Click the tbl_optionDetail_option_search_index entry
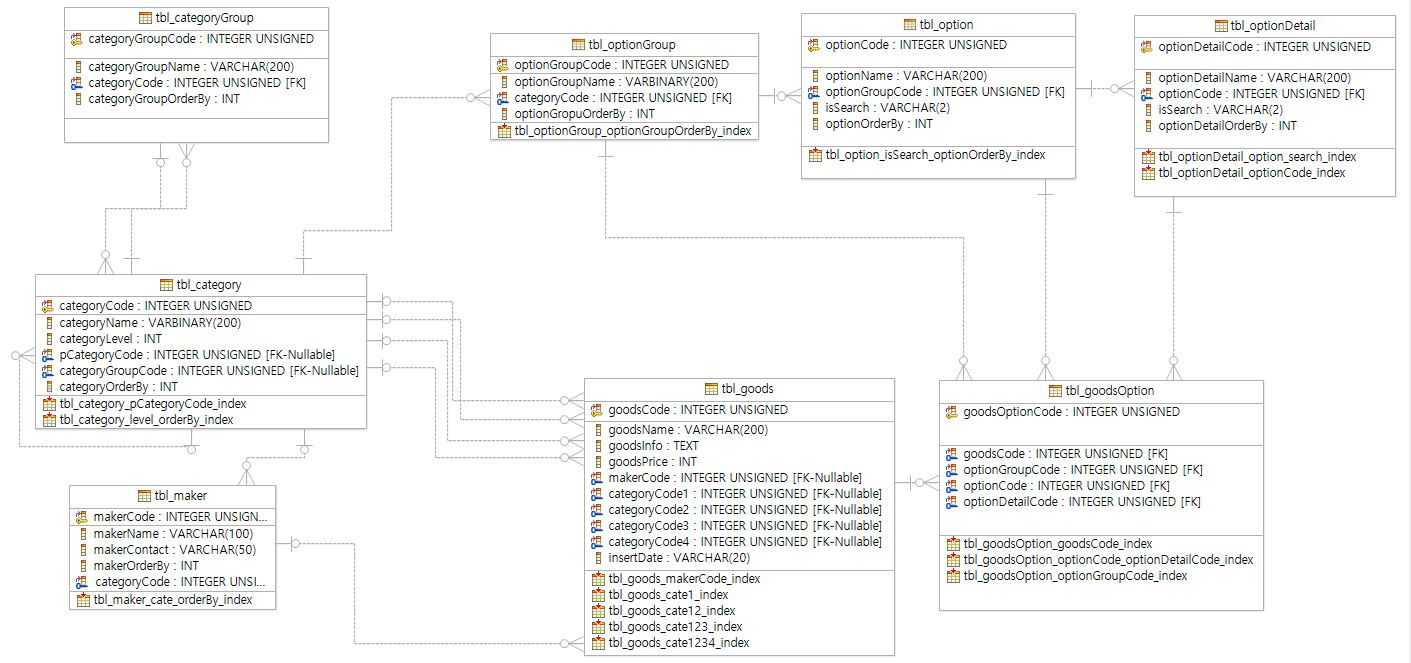1411x663 pixels. click(1258, 157)
